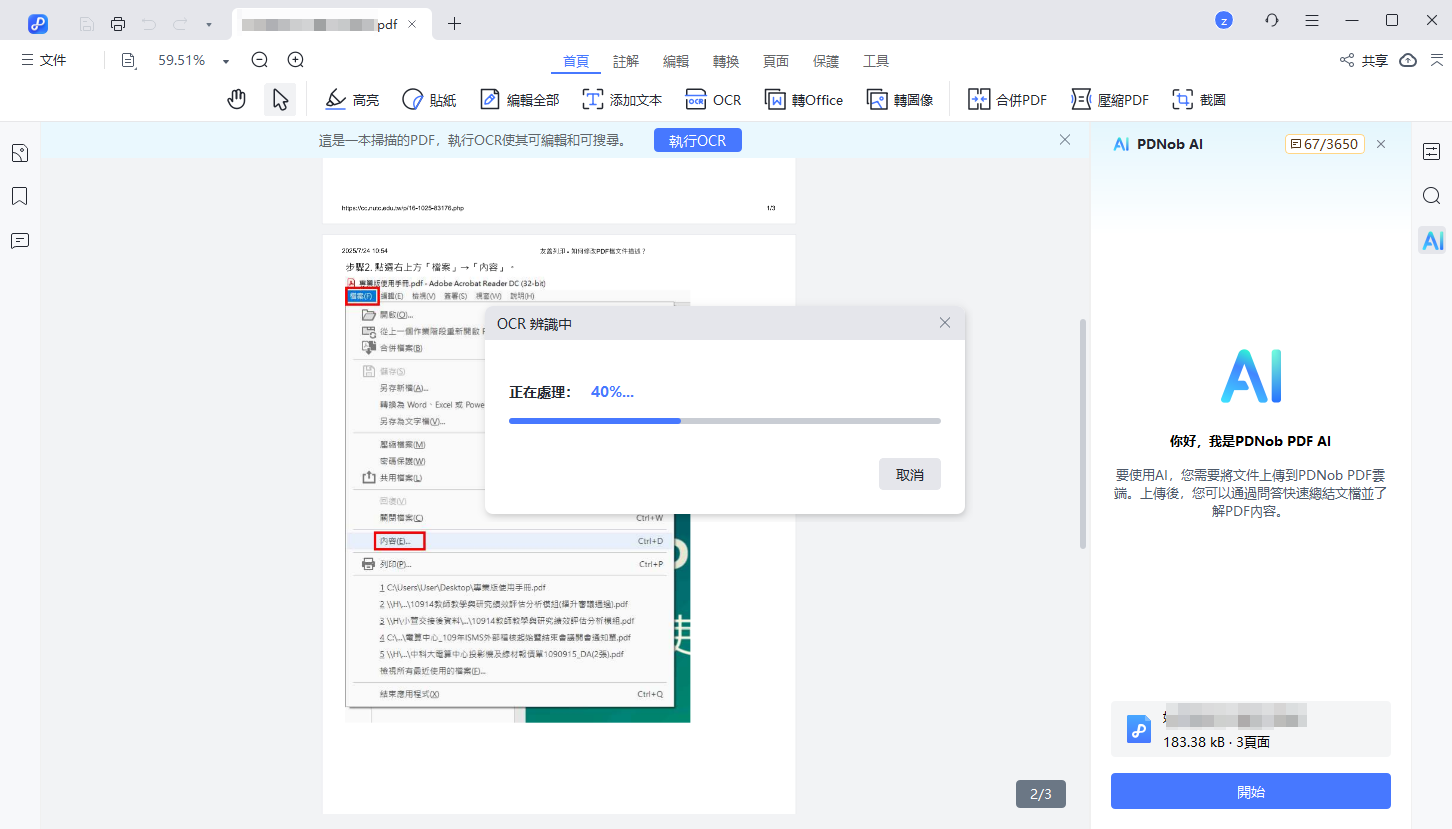Select the hand pan tool
The image size is (1452, 829).
[236, 99]
